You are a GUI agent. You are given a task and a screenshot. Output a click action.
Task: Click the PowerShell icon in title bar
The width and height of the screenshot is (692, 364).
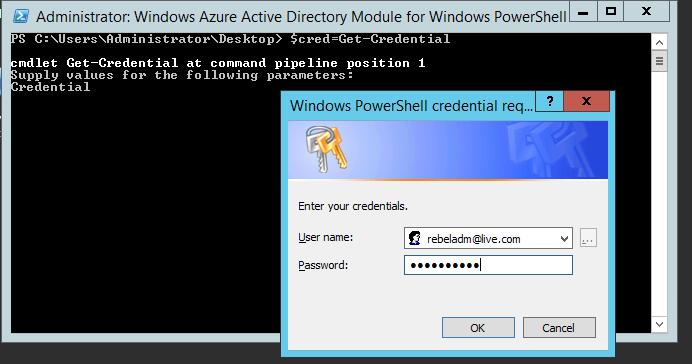21,16
